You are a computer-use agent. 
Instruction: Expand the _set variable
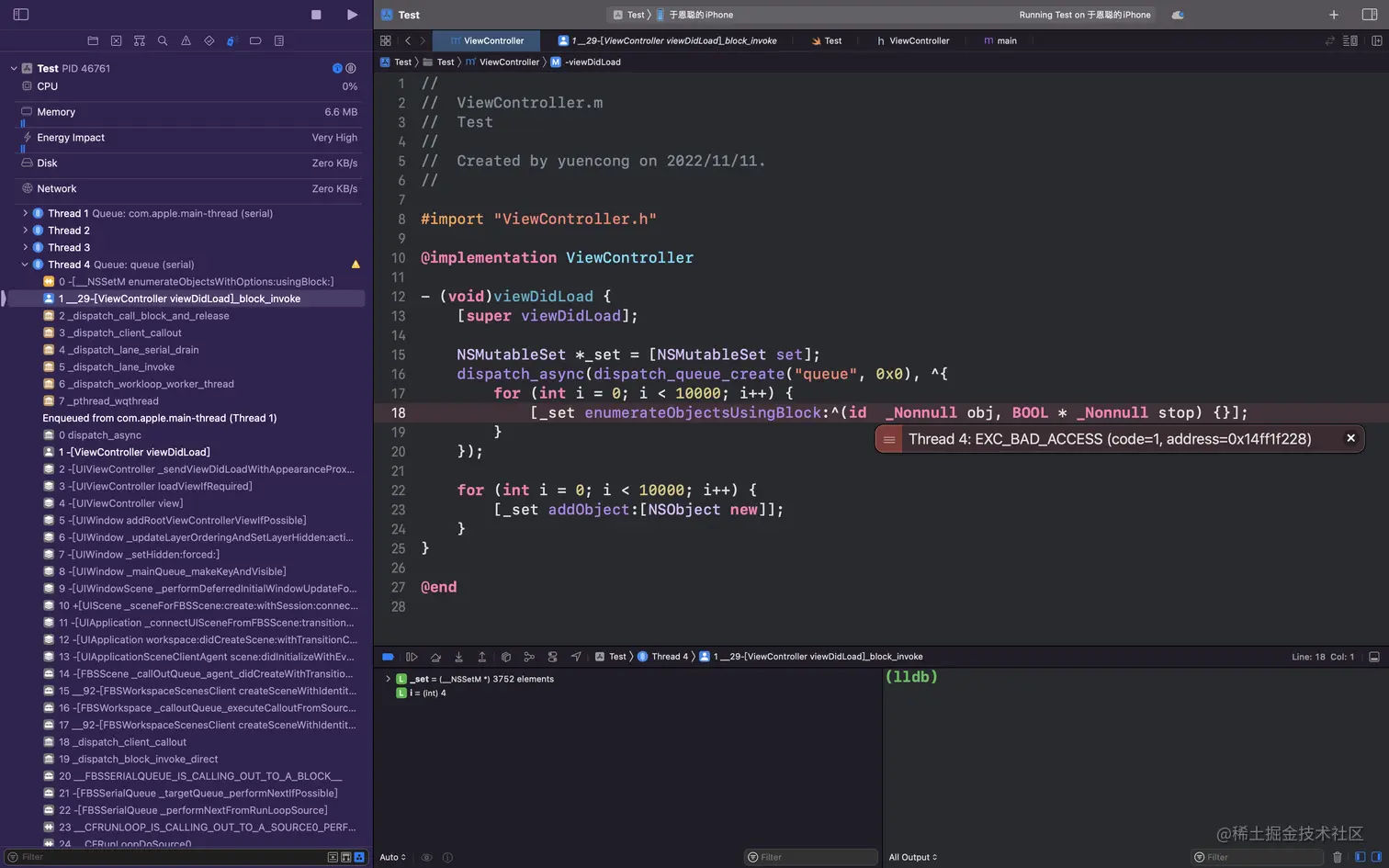click(388, 679)
